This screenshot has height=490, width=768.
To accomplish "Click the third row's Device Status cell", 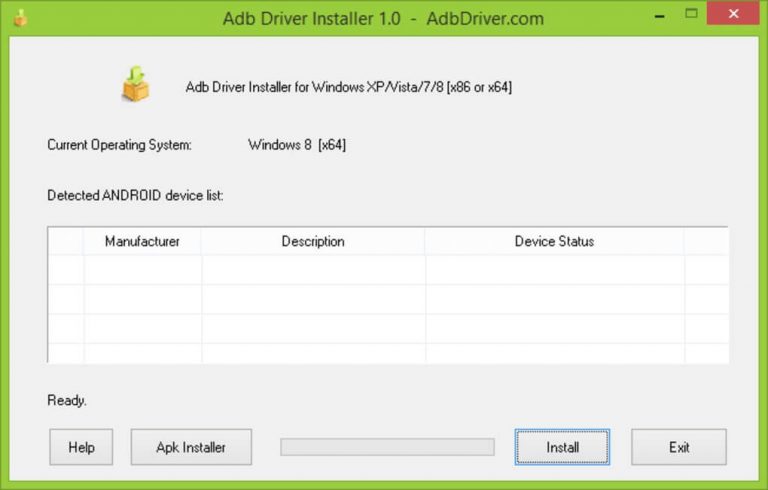I will pos(554,328).
